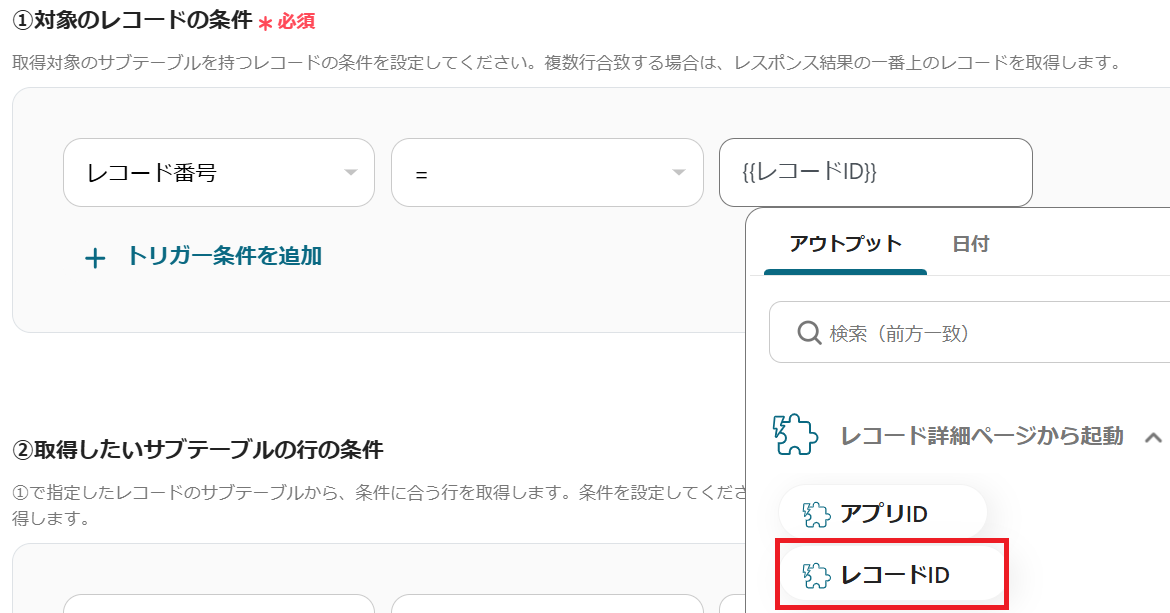Focus the 検索（前方一致） search field
1170x613 pixels.
[x=969, y=333]
